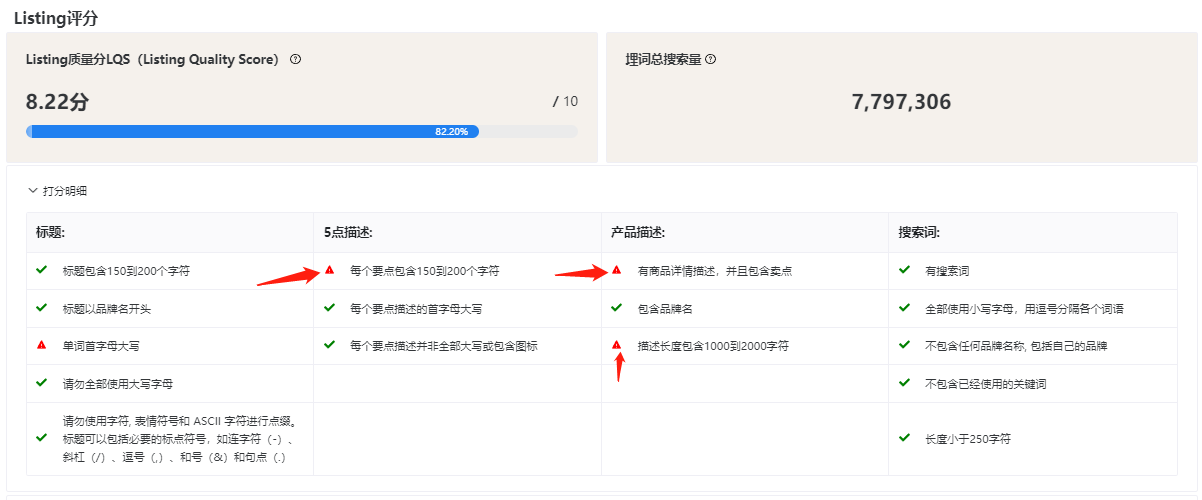Click the text 单词首字母大写
The height and width of the screenshot is (500, 1202).
[x=101, y=346]
